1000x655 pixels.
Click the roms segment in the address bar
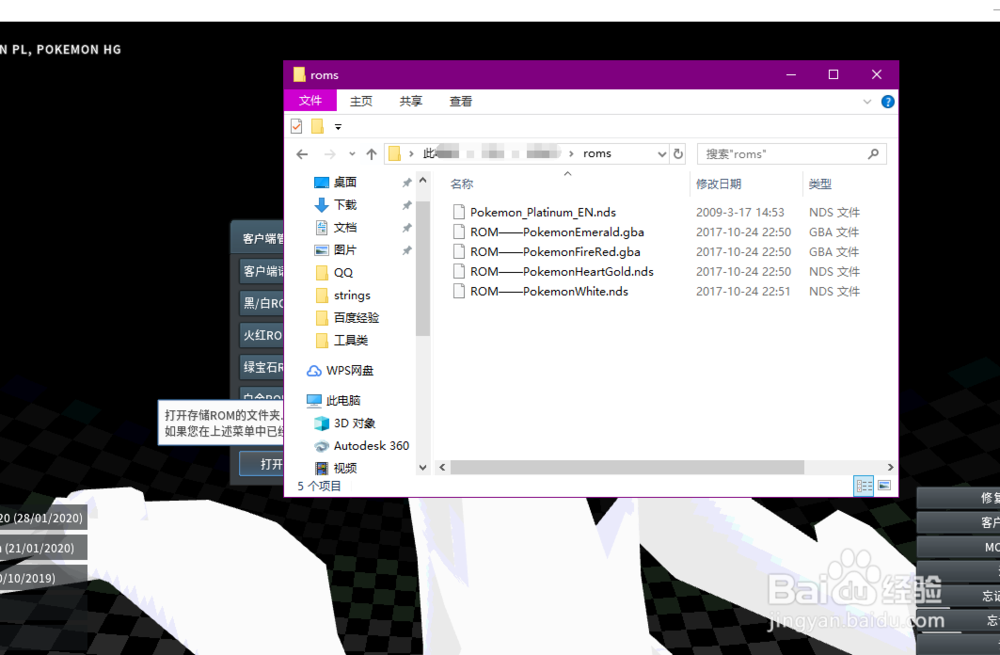coord(597,153)
